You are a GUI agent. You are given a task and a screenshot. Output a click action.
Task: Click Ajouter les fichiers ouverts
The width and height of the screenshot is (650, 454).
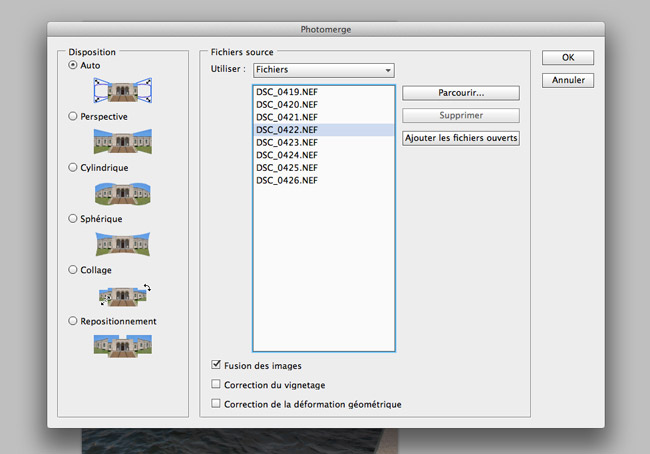pyautogui.click(x=461, y=138)
